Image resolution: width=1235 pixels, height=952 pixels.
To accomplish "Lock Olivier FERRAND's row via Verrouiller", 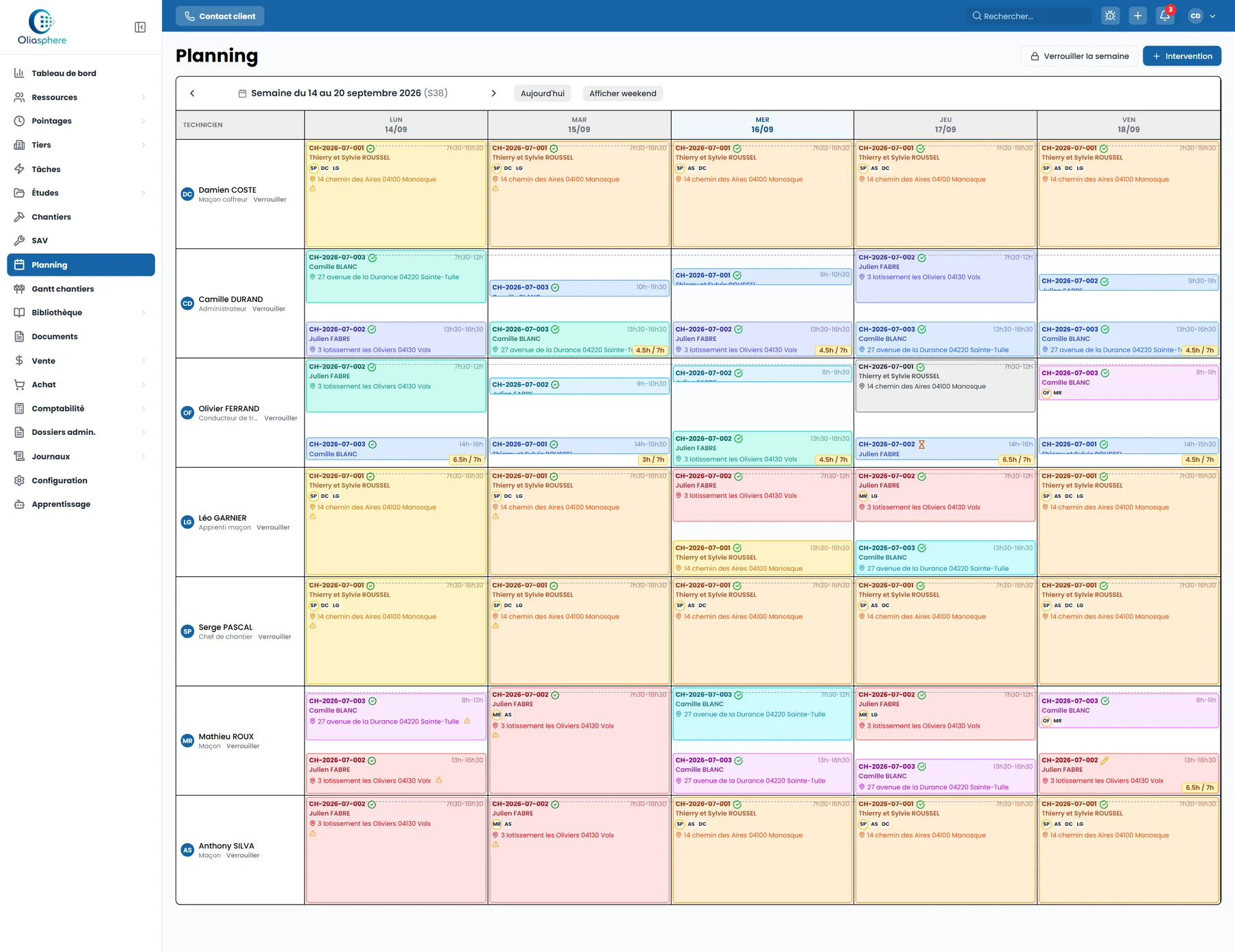I will 281,418.
